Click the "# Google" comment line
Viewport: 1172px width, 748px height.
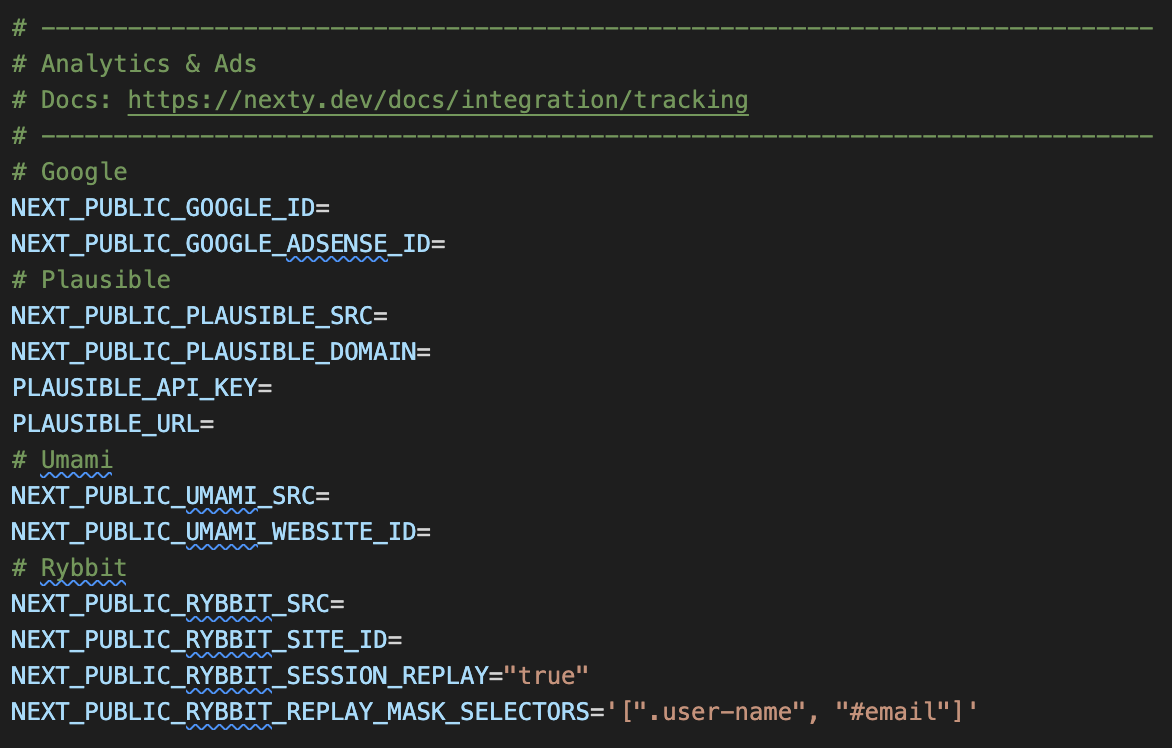coord(69,172)
